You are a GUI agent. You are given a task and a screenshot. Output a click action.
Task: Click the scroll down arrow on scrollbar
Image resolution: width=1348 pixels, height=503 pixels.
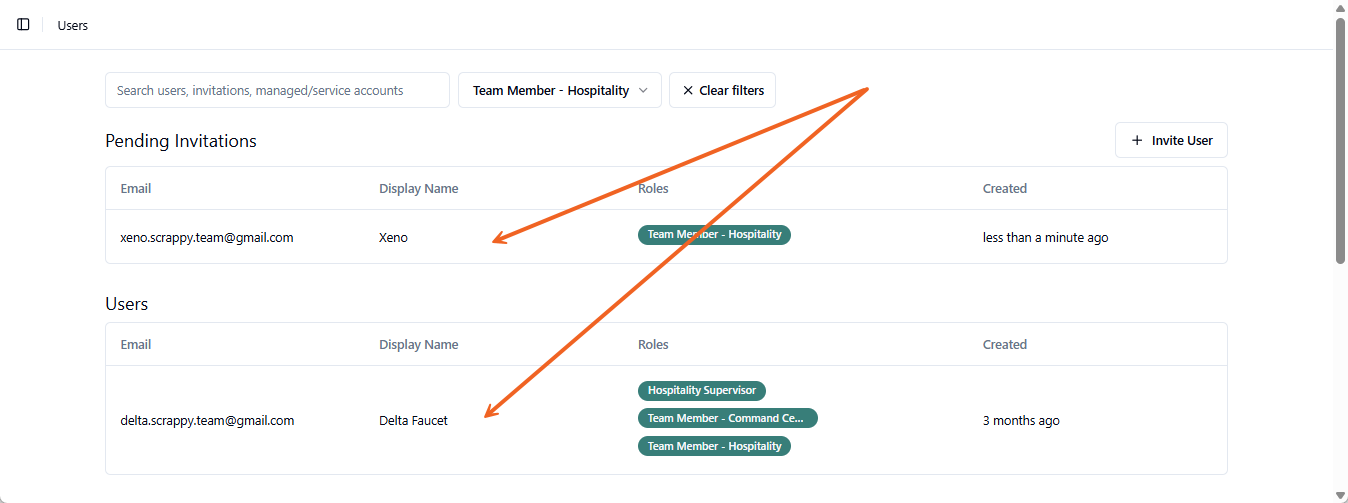tap(1340, 494)
